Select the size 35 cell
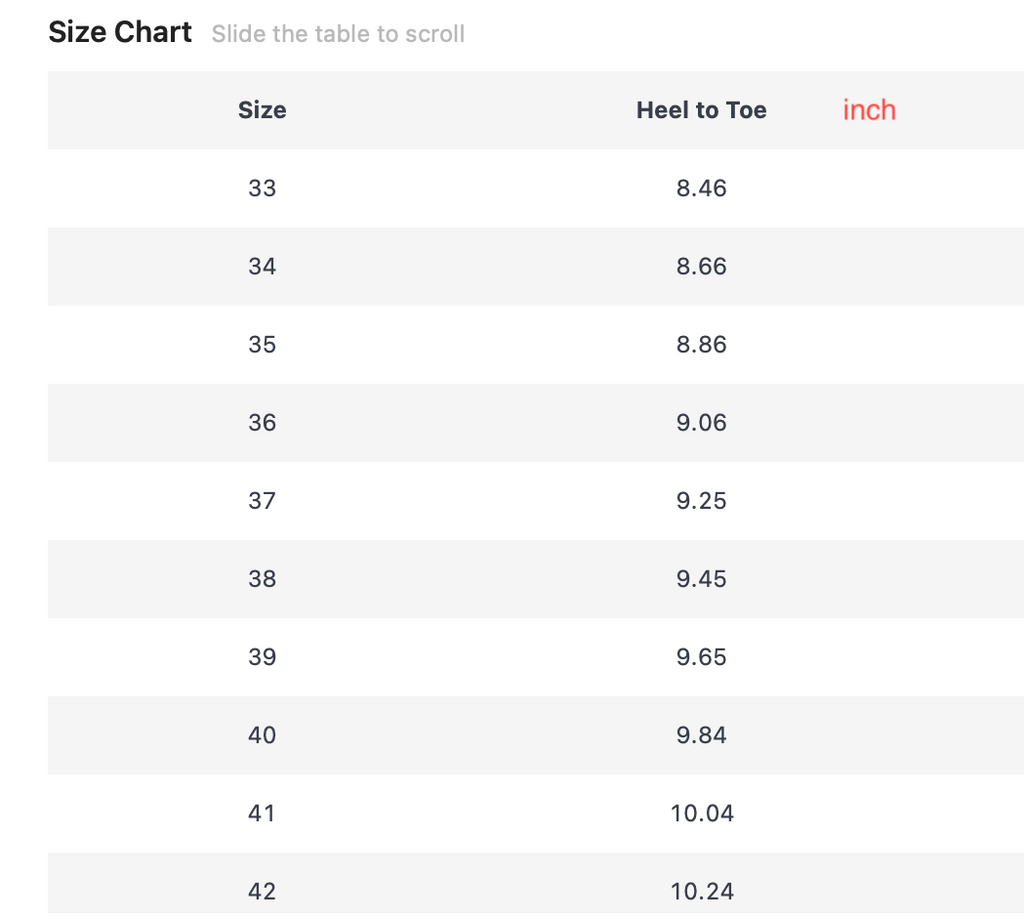This screenshot has width=1024, height=919. 262,344
